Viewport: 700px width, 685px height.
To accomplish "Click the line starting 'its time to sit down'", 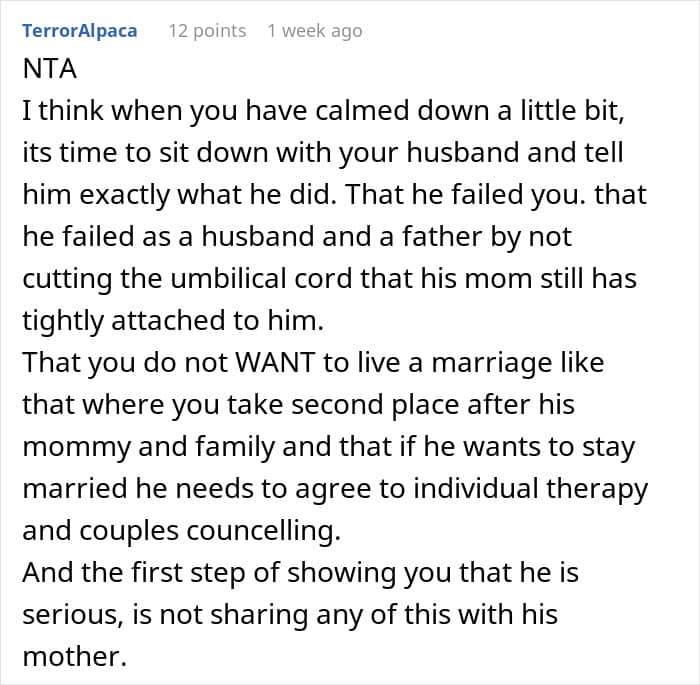I will (323, 153).
